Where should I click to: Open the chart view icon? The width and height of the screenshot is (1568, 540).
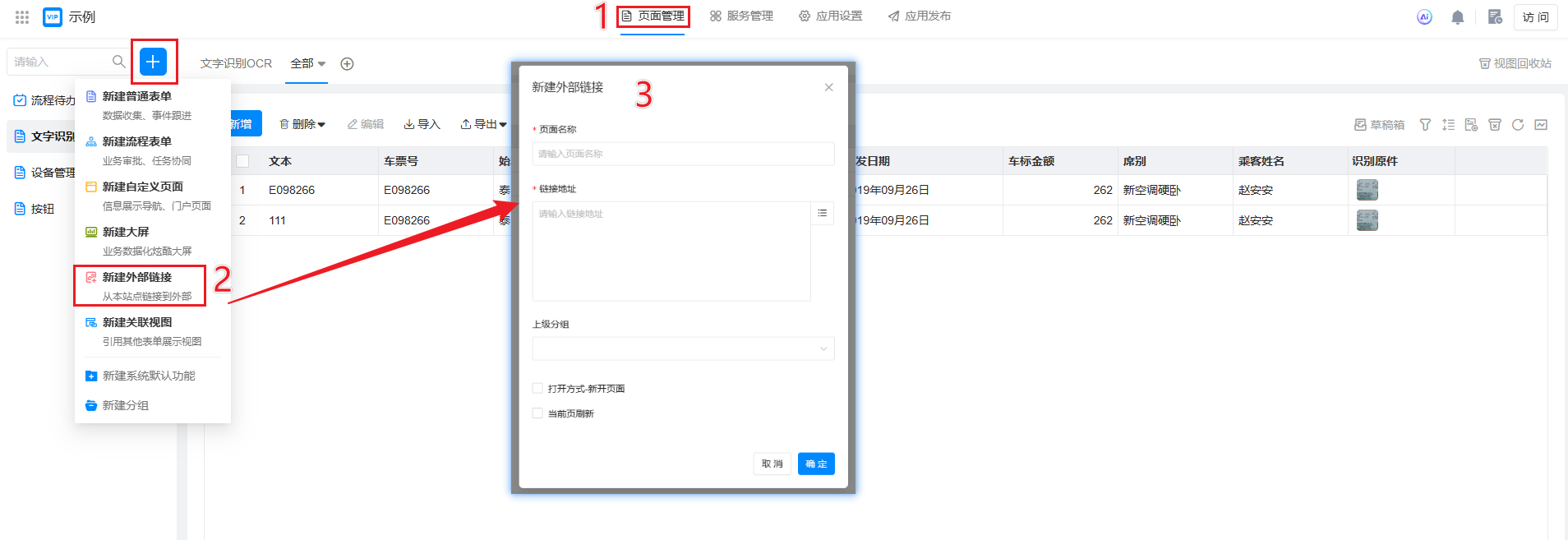coord(1541,125)
